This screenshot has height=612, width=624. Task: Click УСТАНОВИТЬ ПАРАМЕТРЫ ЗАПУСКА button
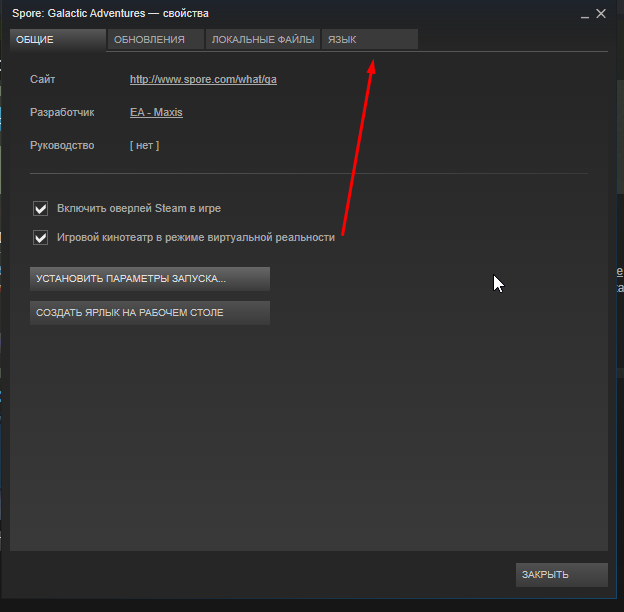pyautogui.click(x=150, y=279)
